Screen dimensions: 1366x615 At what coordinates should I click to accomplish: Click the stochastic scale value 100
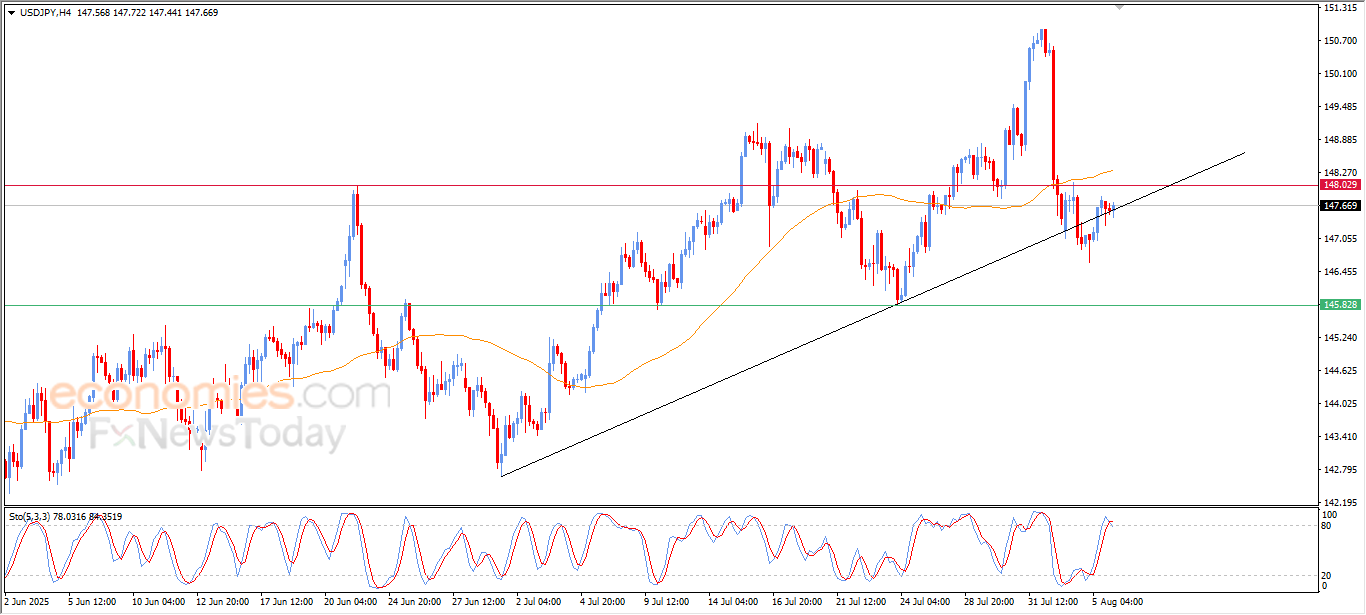coord(1329,515)
